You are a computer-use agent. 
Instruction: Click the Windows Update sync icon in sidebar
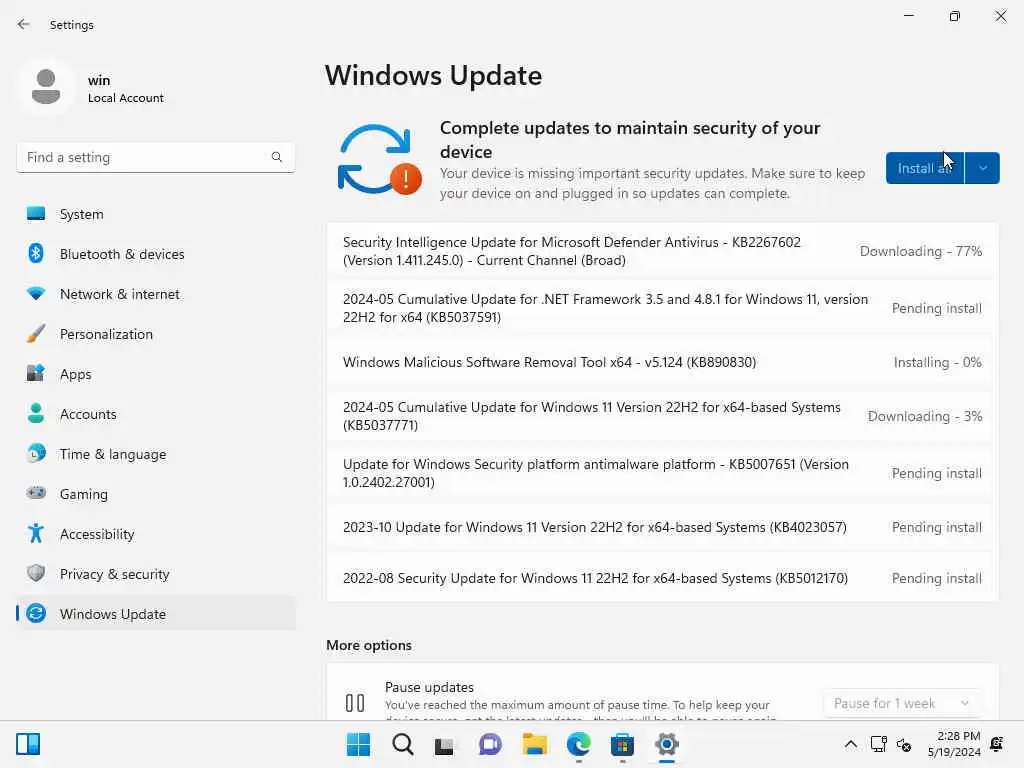[x=36, y=613]
